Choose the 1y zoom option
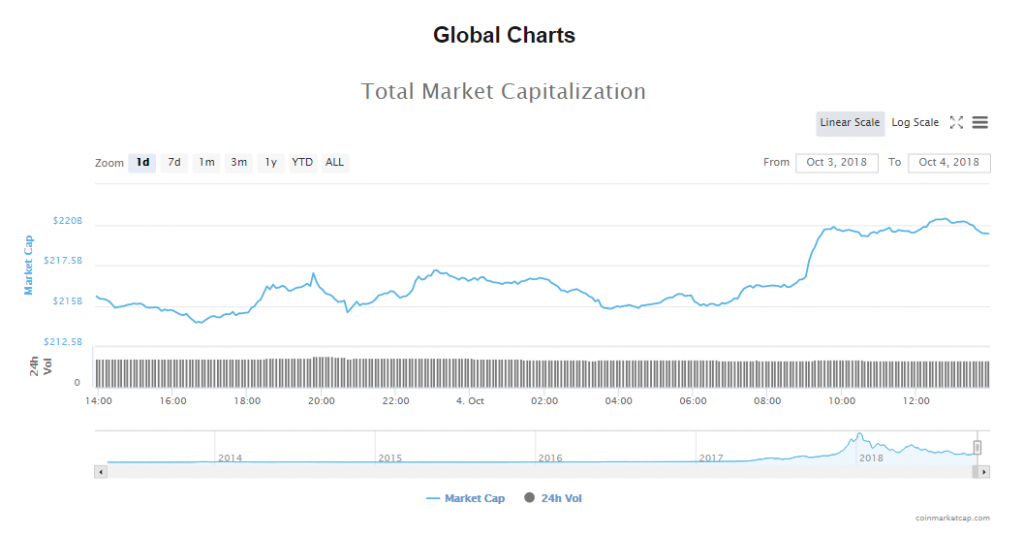 coord(270,162)
